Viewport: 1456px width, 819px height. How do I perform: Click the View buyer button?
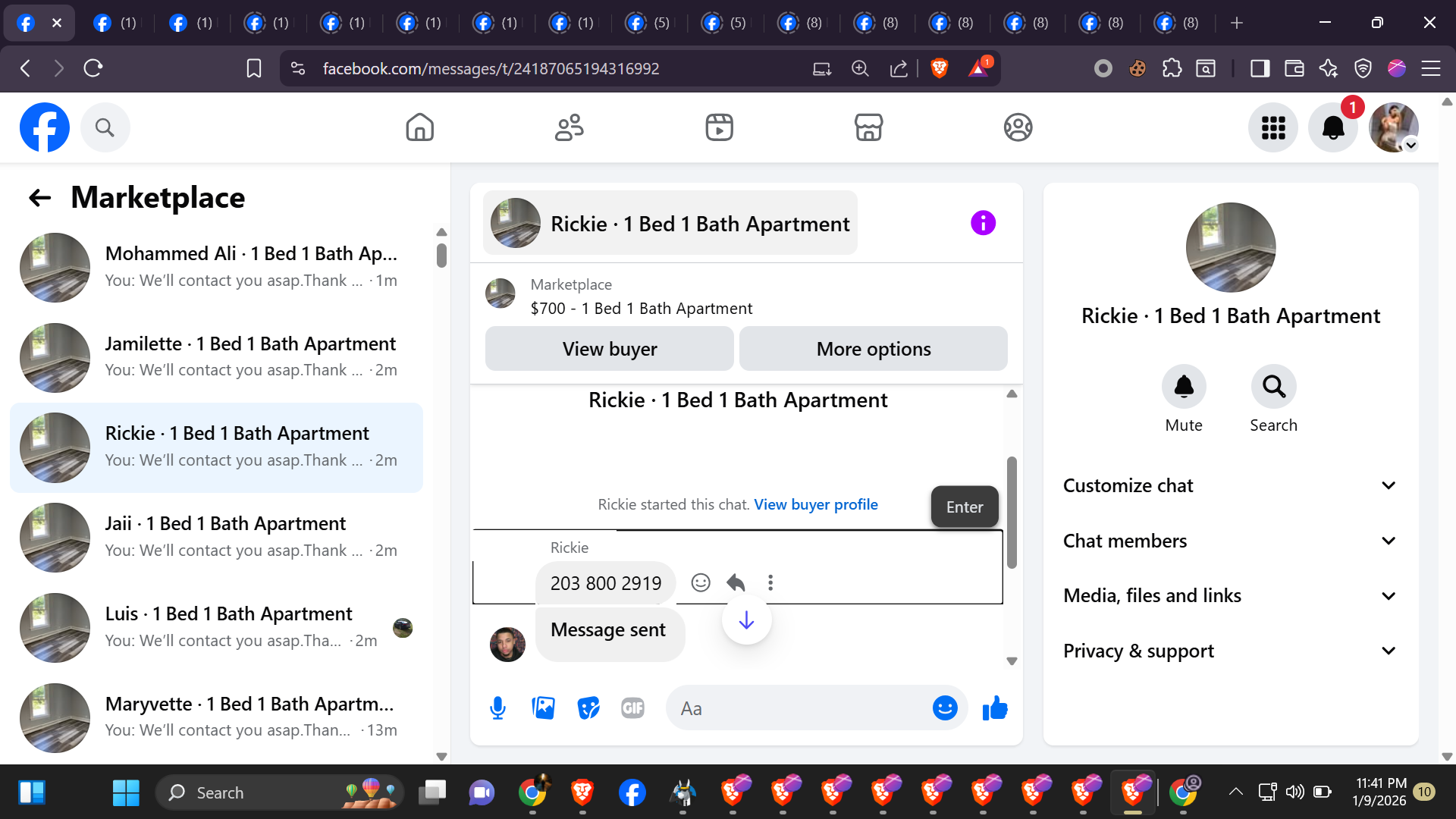[x=609, y=349]
